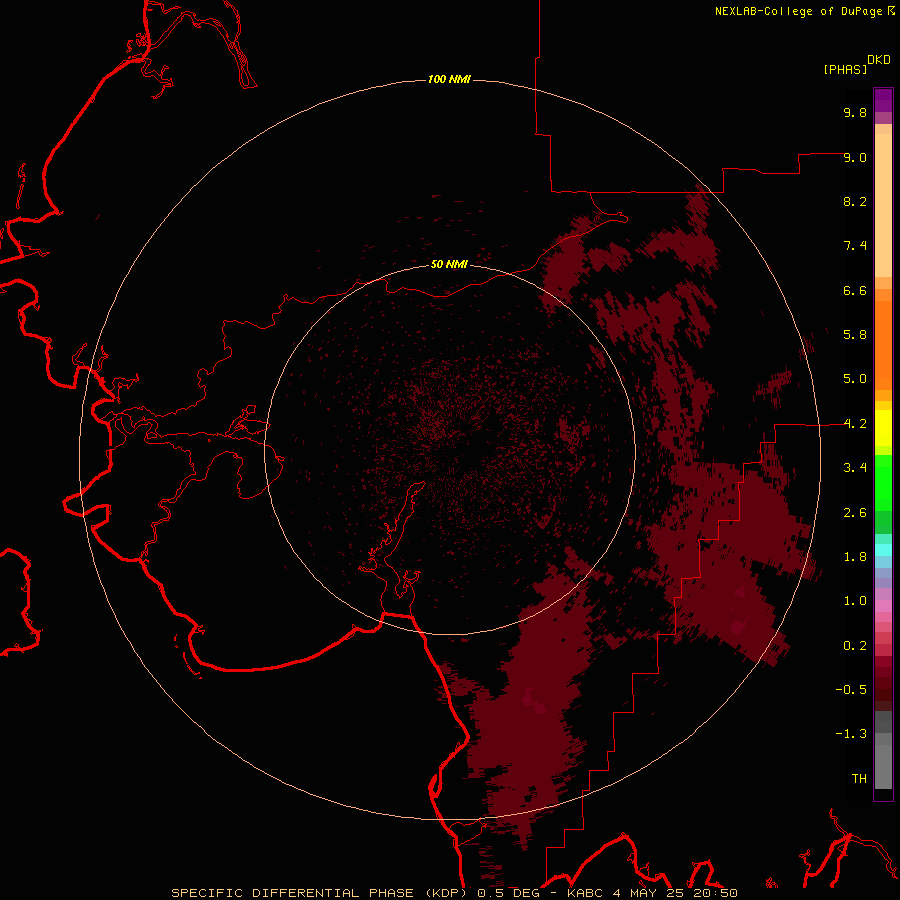
Task: Click the 9.8 scale value
Action: 855,112
